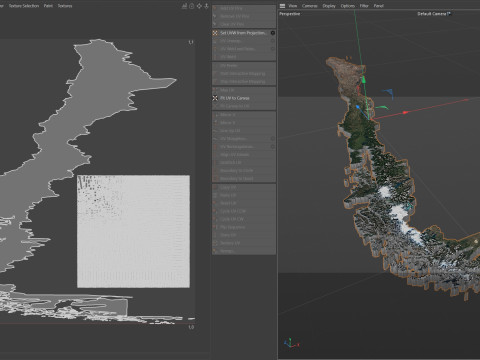Image resolution: width=480 pixels, height=360 pixels.
Task: Click the UV editor zoom-view down-arrow icon
Action: 206,6
